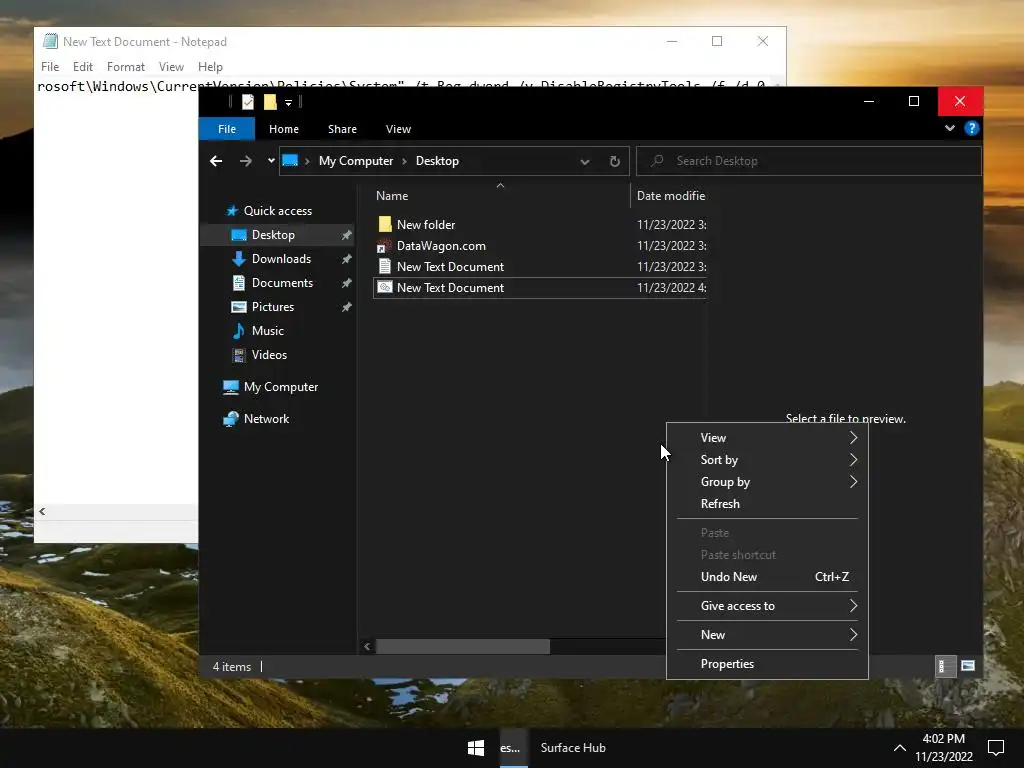Click the file list scrollbar left arrow
The height and width of the screenshot is (768, 1024).
(x=367, y=647)
